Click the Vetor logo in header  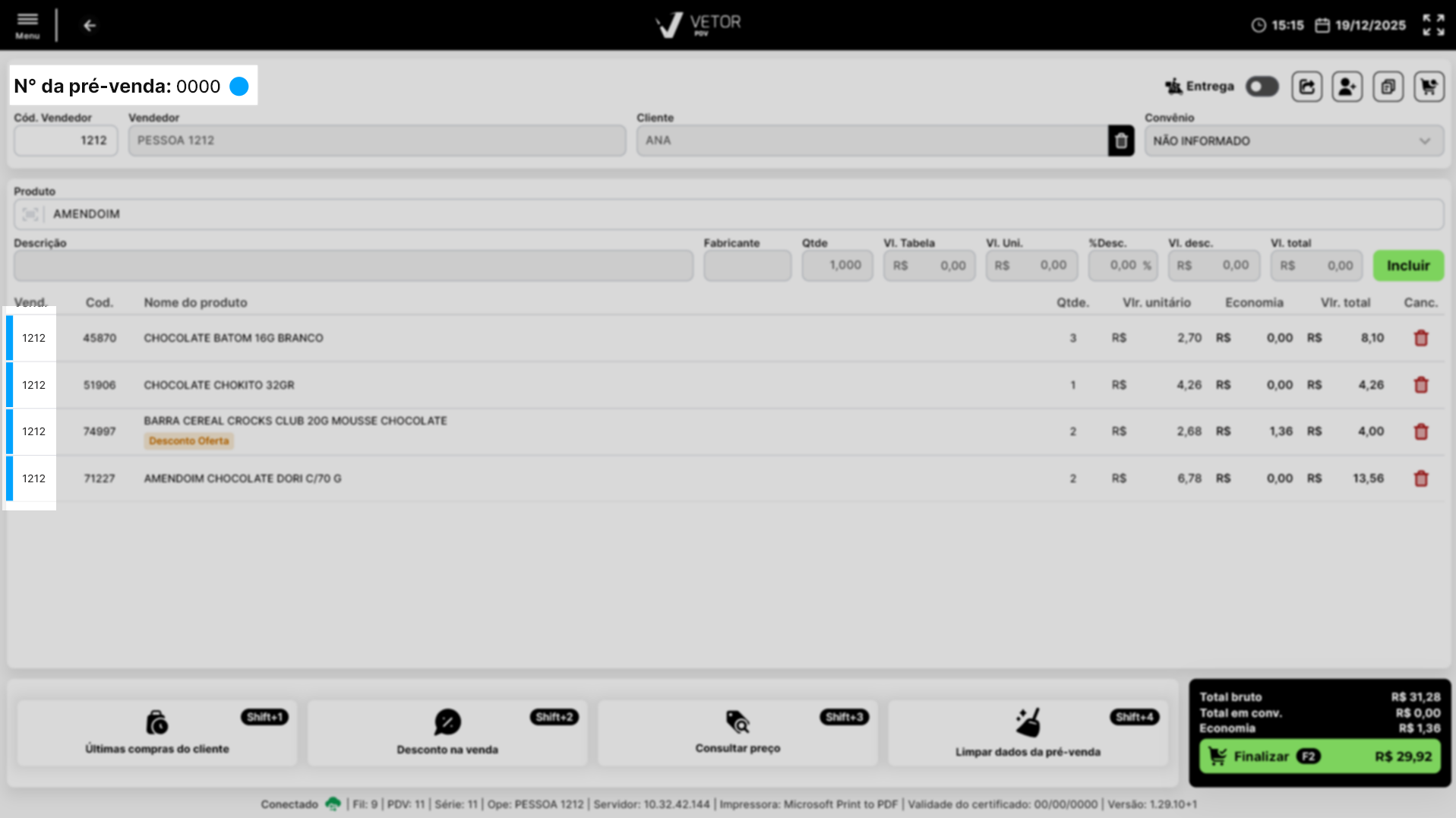pyautogui.click(x=698, y=25)
